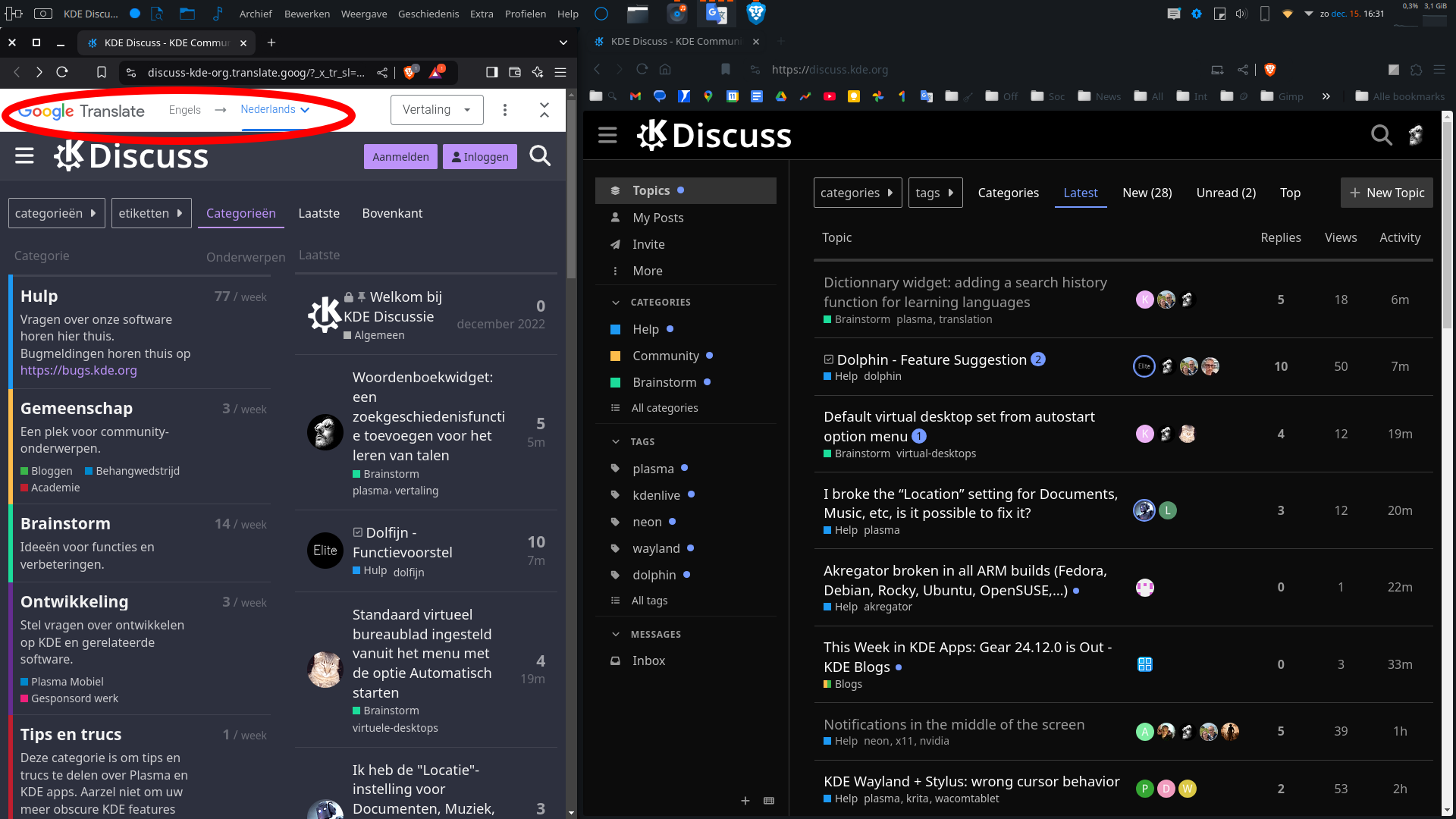Open Google Translate more options menu
This screenshot has width=1456, height=819.
pos(505,110)
